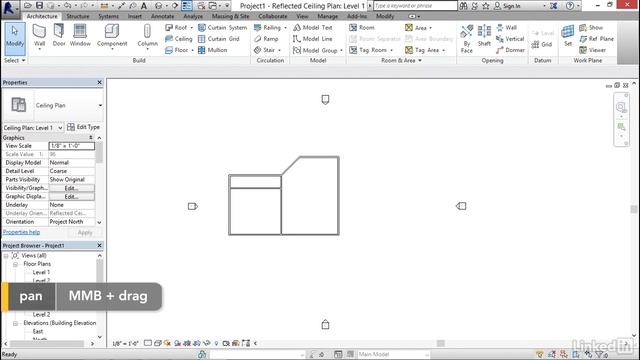Select Curtain Grid tool
The image size is (640, 360).
[219, 39]
